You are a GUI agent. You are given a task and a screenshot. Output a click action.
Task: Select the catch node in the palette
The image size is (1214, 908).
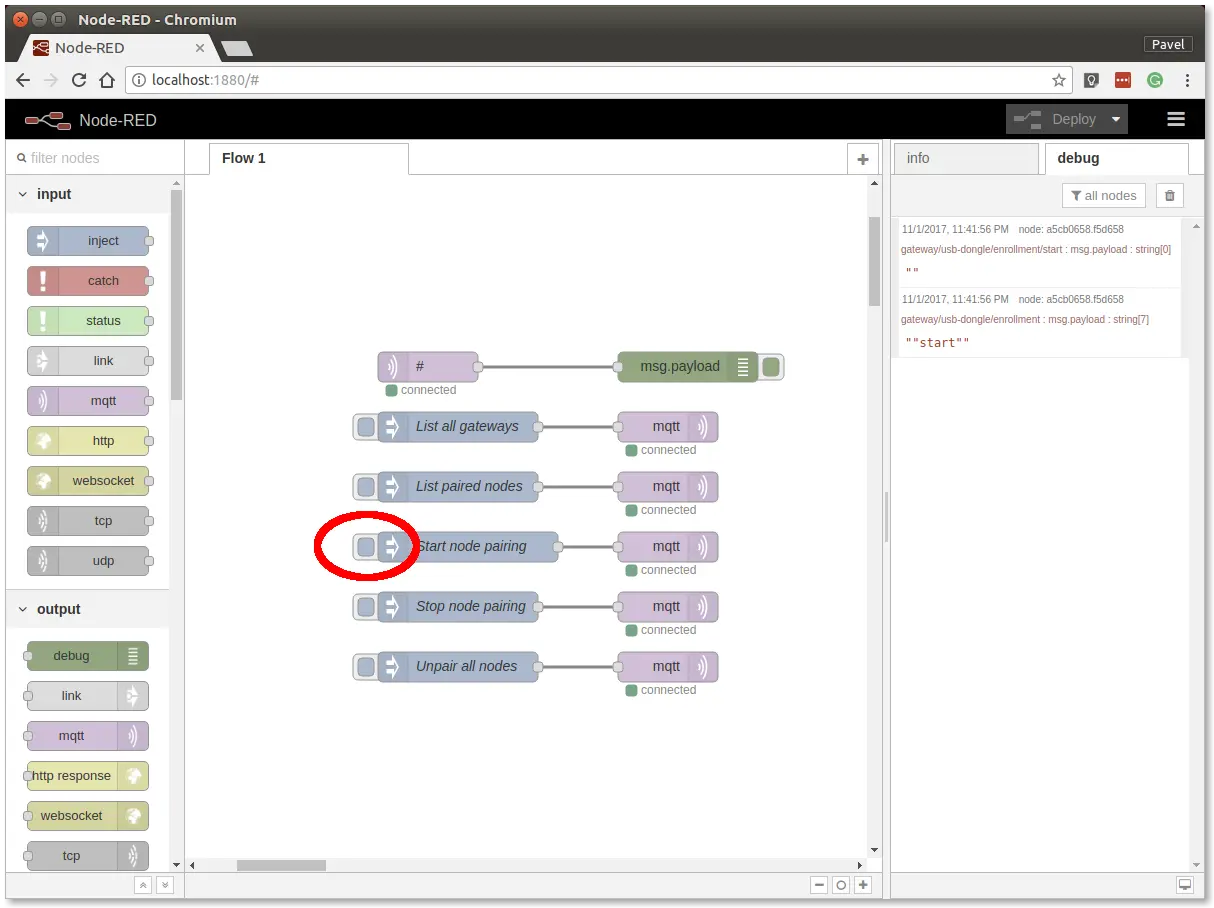click(88, 281)
